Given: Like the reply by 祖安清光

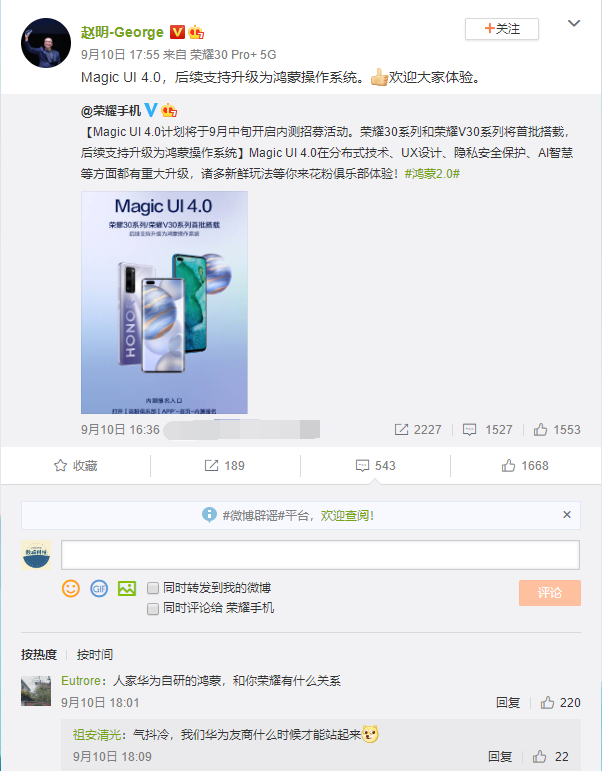Looking at the screenshot, I should (x=551, y=756).
